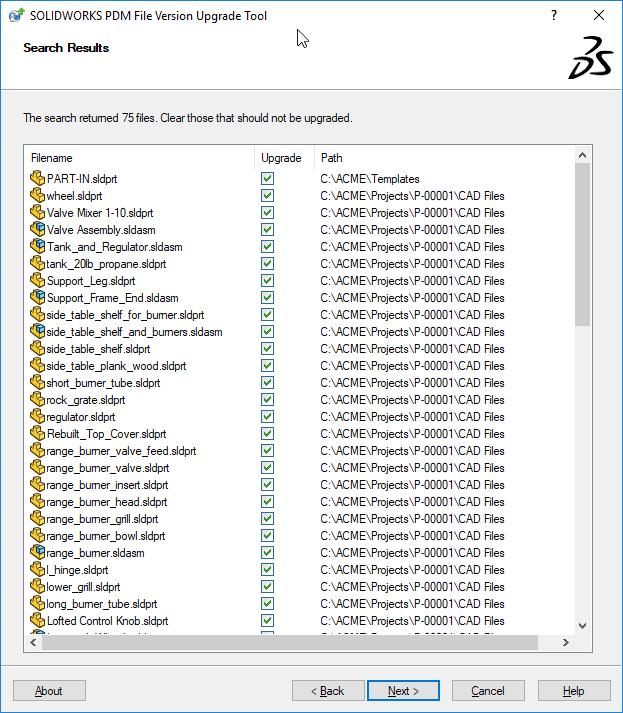Click the assembly icon for Tank_and_Regulator.sldasm

37,246
